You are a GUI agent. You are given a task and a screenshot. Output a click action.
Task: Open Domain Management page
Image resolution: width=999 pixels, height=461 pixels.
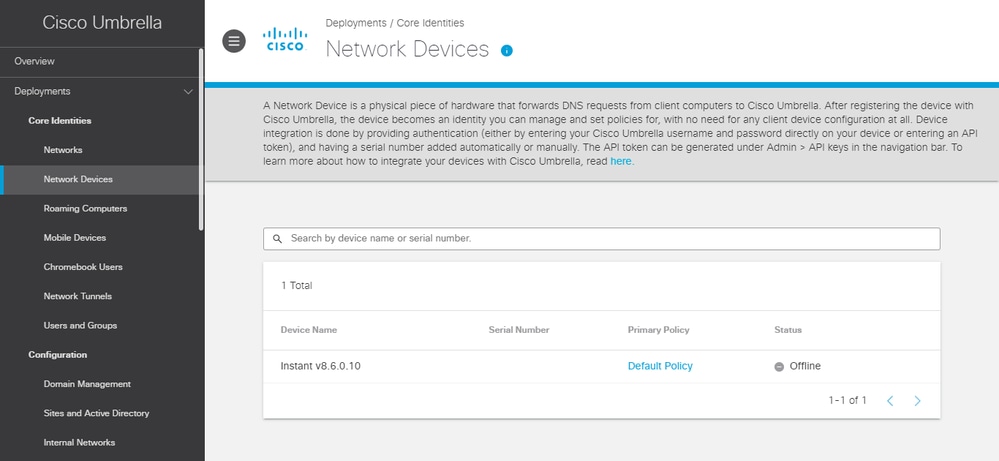pyautogui.click(x=87, y=384)
